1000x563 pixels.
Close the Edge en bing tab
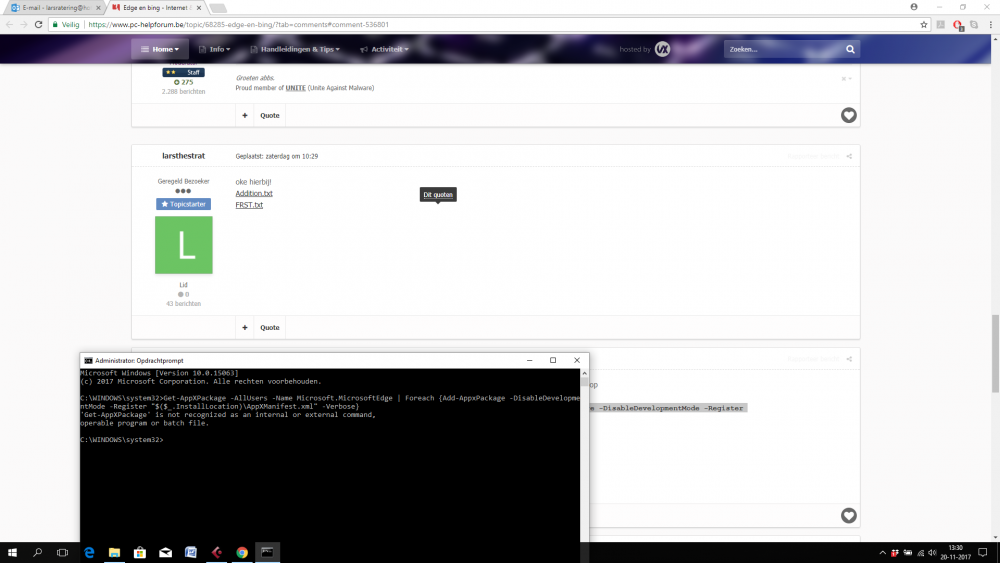[x=199, y=8]
